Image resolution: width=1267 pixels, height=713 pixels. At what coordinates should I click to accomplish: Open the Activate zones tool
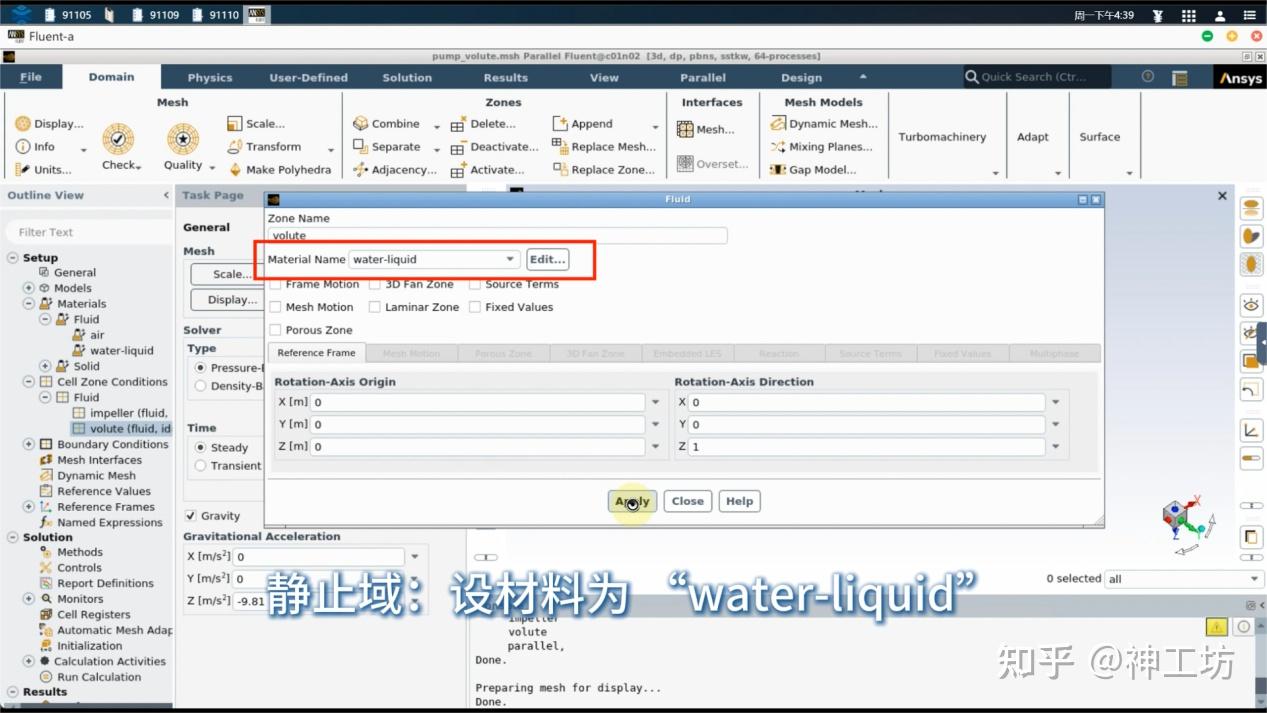pyautogui.click(x=487, y=170)
